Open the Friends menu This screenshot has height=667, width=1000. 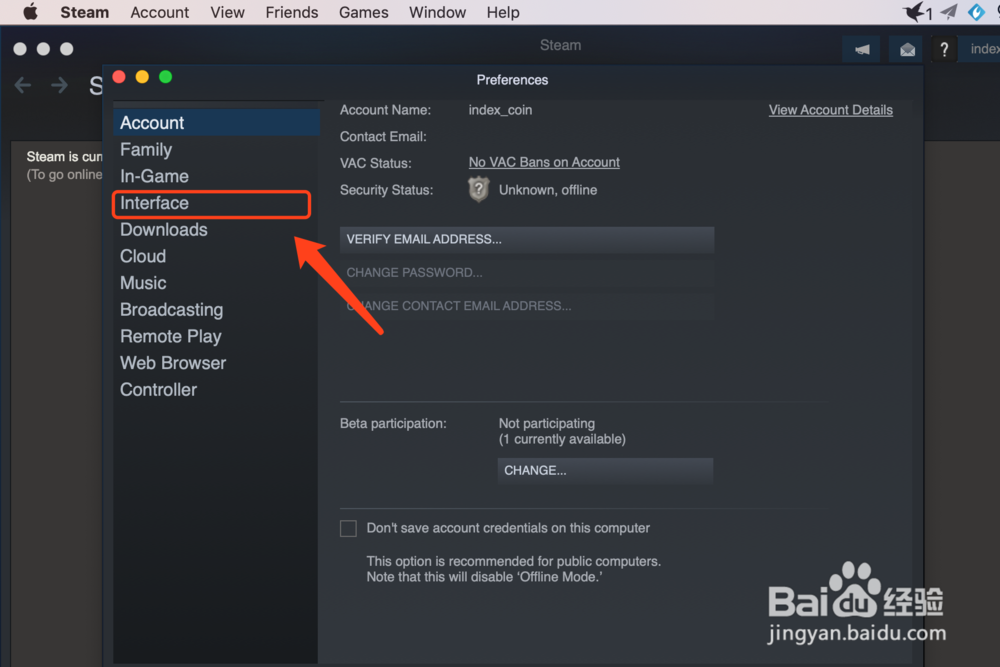click(291, 12)
